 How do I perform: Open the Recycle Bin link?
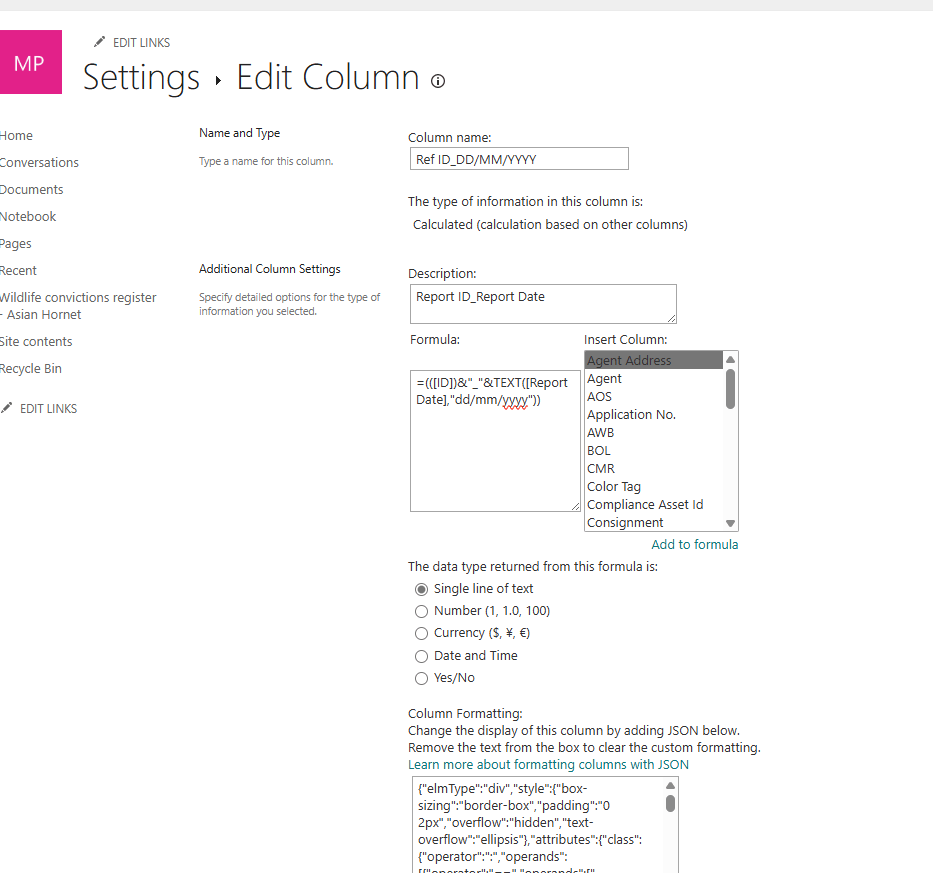pos(30,368)
